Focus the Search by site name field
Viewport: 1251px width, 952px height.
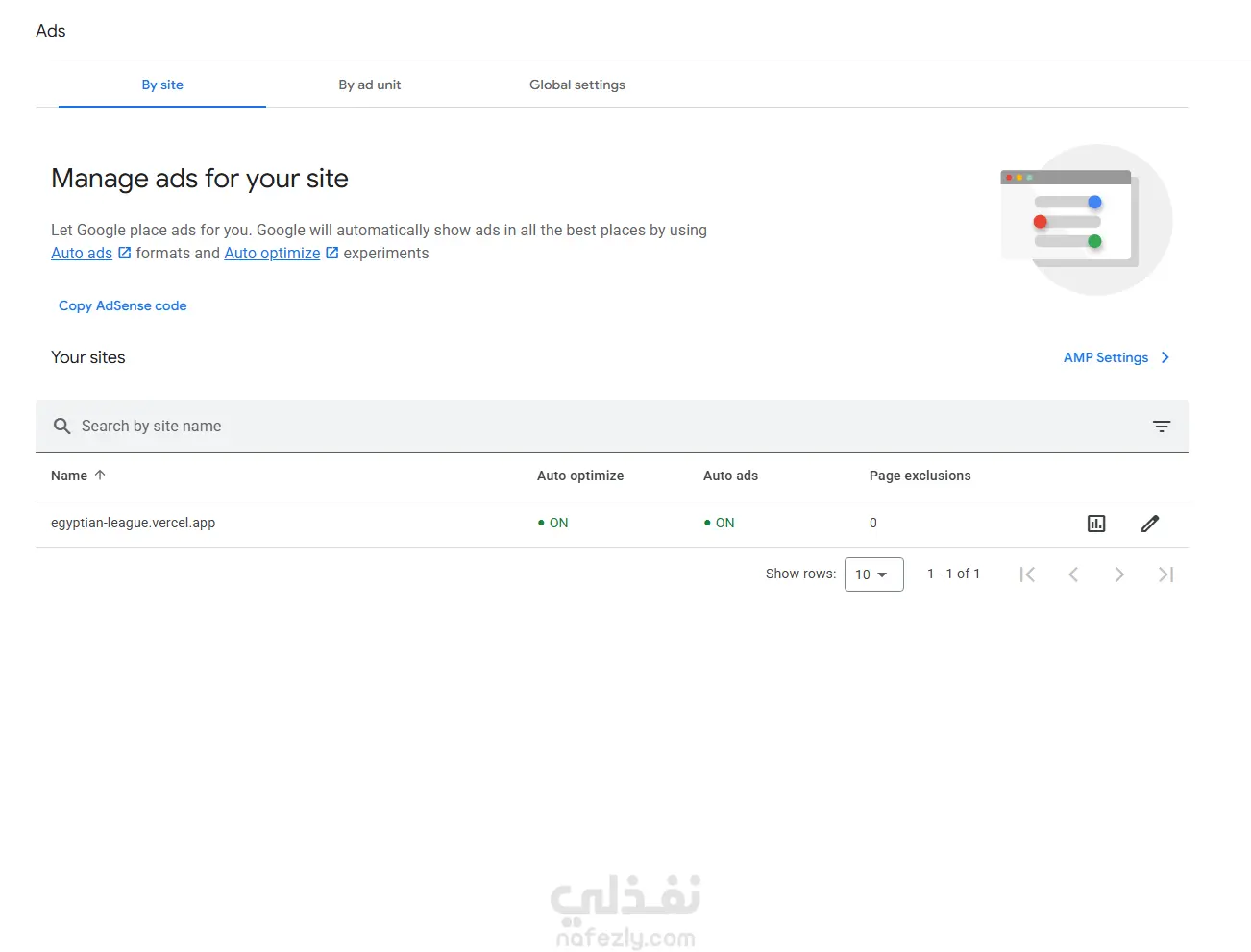point(612,427)
